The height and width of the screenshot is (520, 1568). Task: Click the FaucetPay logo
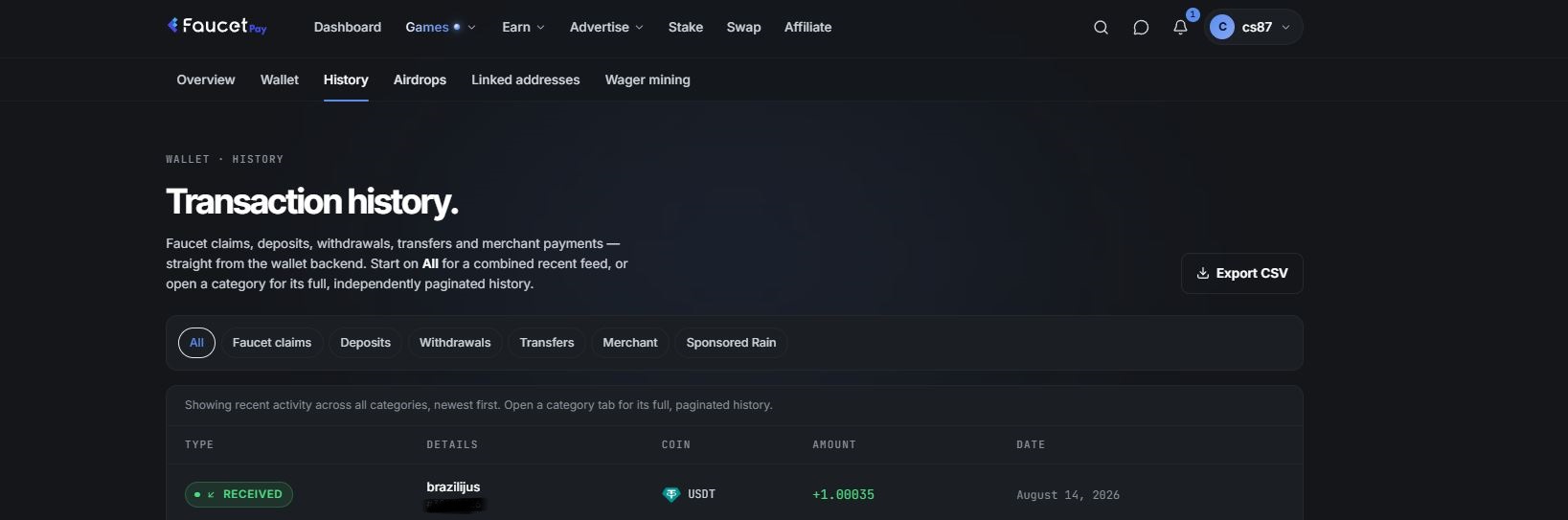pos(216,26)
